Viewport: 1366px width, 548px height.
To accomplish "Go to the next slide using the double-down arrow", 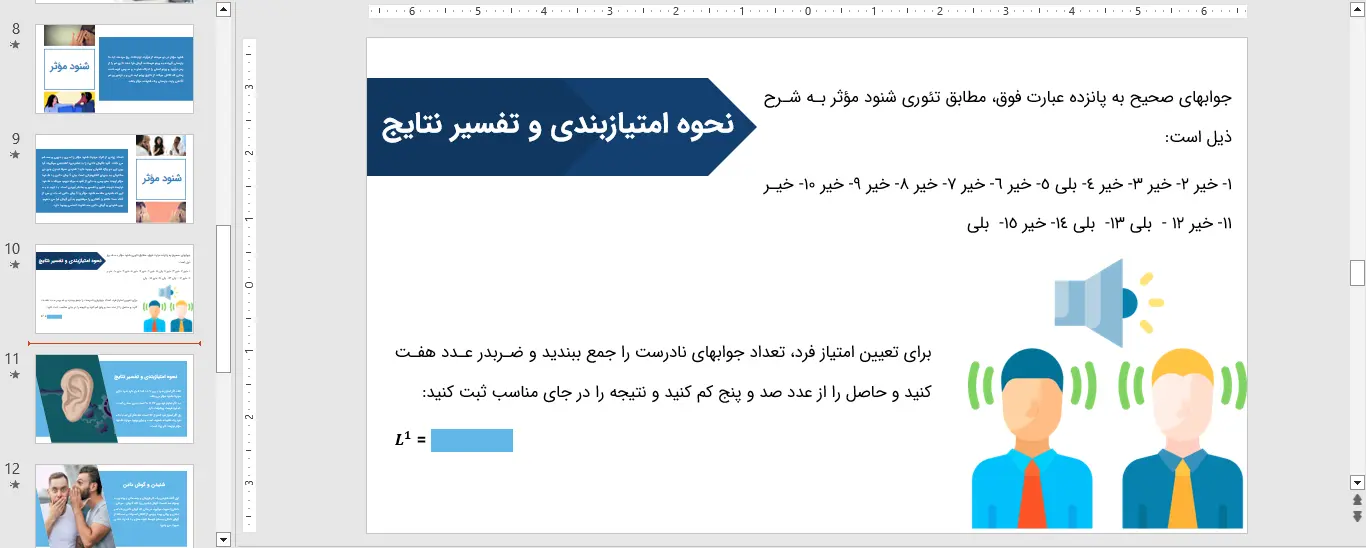I will click(1357, 516).
